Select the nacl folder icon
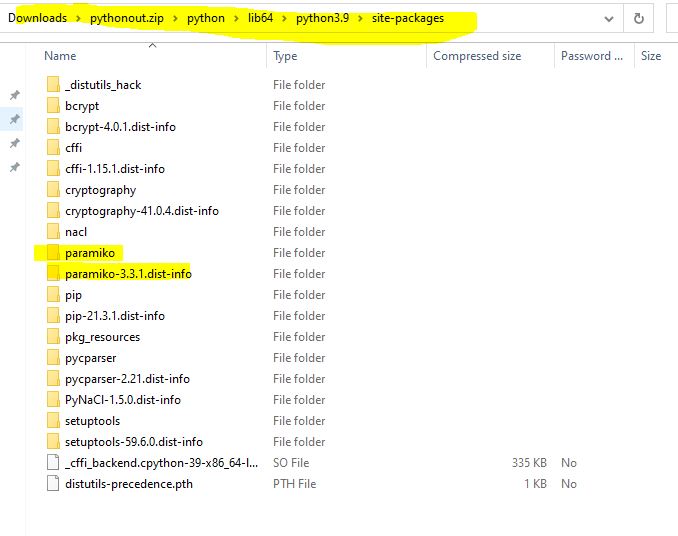678x536 pixels. point(53,232)
